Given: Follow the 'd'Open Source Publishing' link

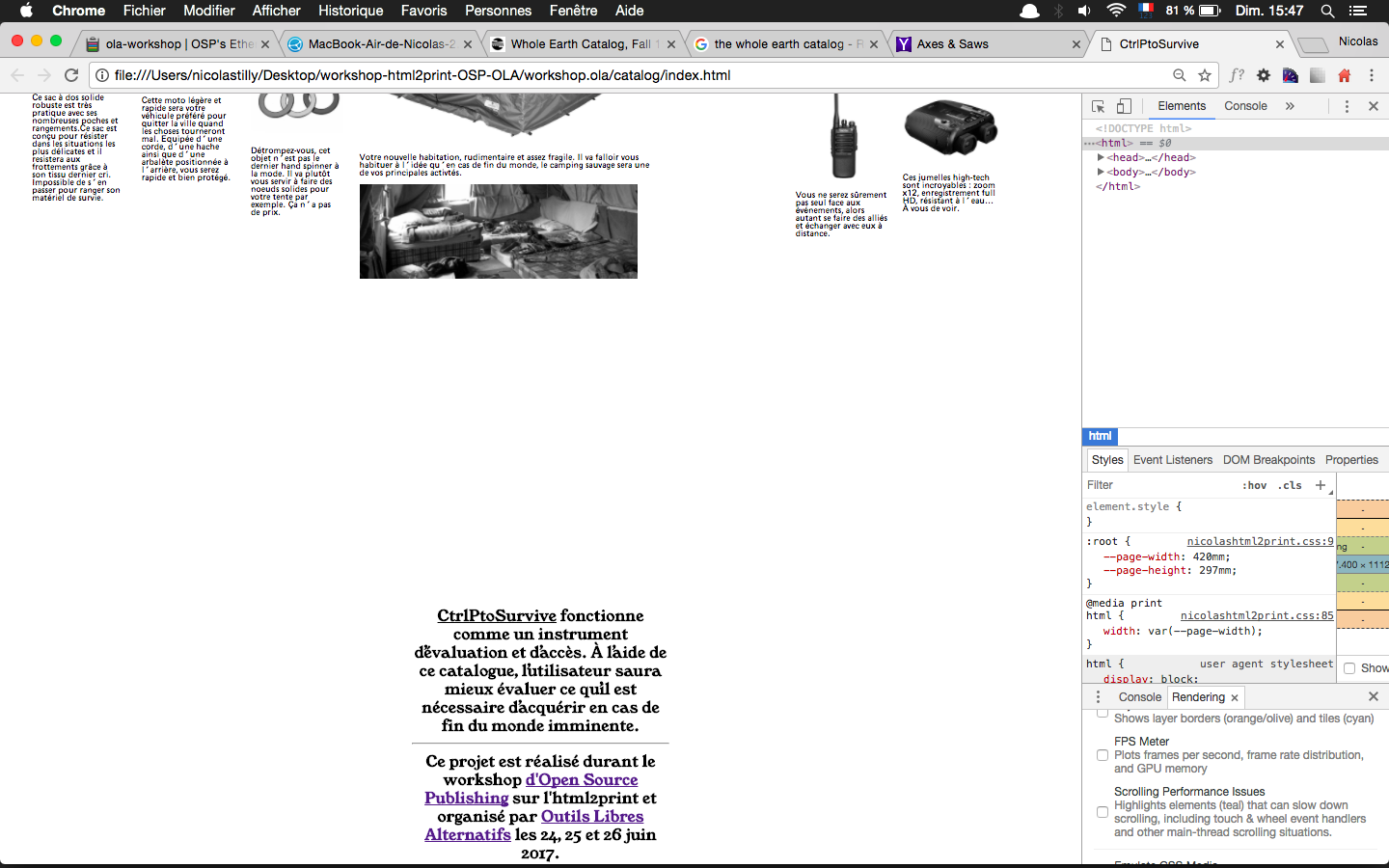Looking at the screenshot, I should tap(531, 788).
